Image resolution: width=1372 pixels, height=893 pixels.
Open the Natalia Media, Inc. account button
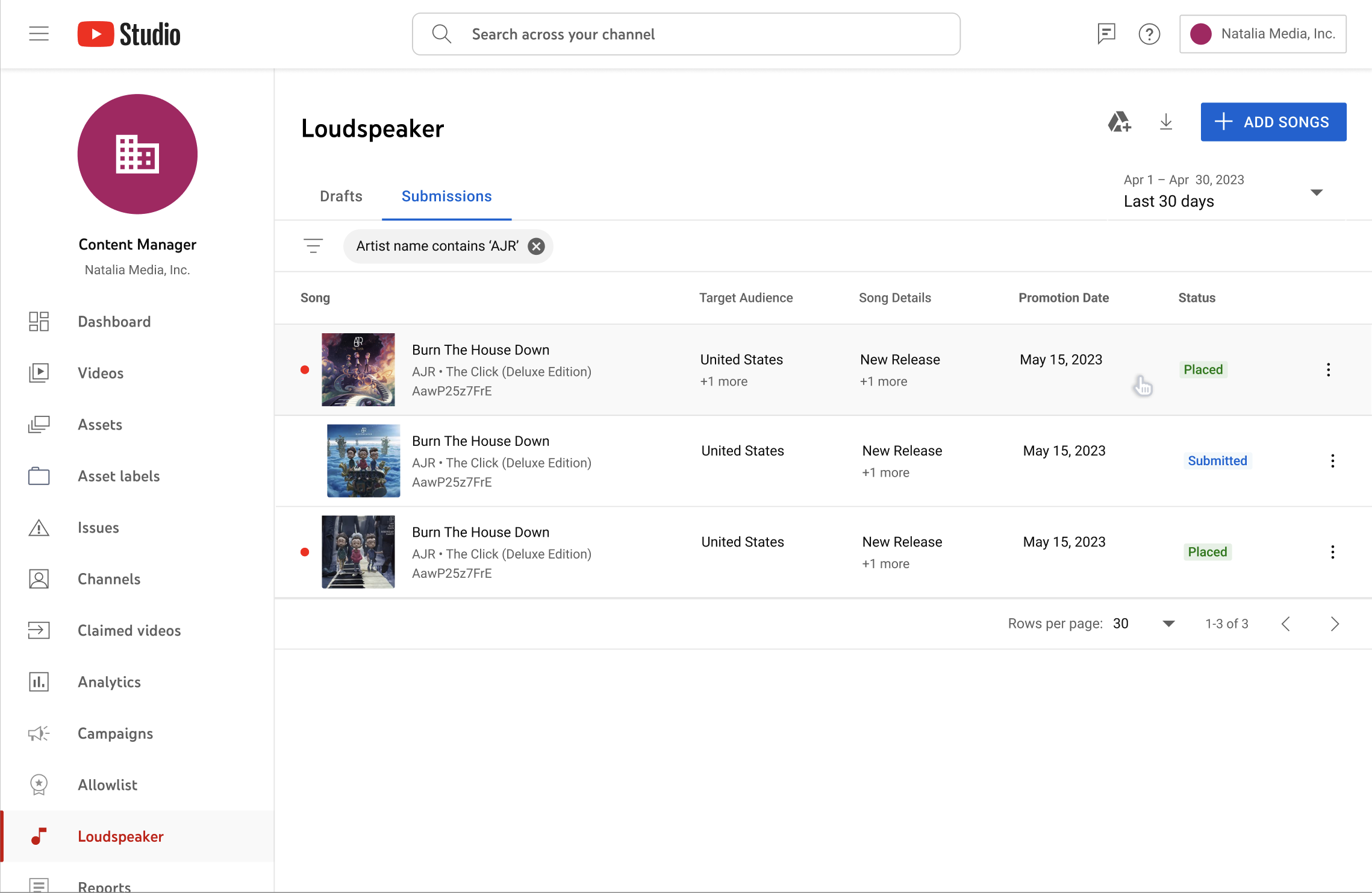[1262, 34]
